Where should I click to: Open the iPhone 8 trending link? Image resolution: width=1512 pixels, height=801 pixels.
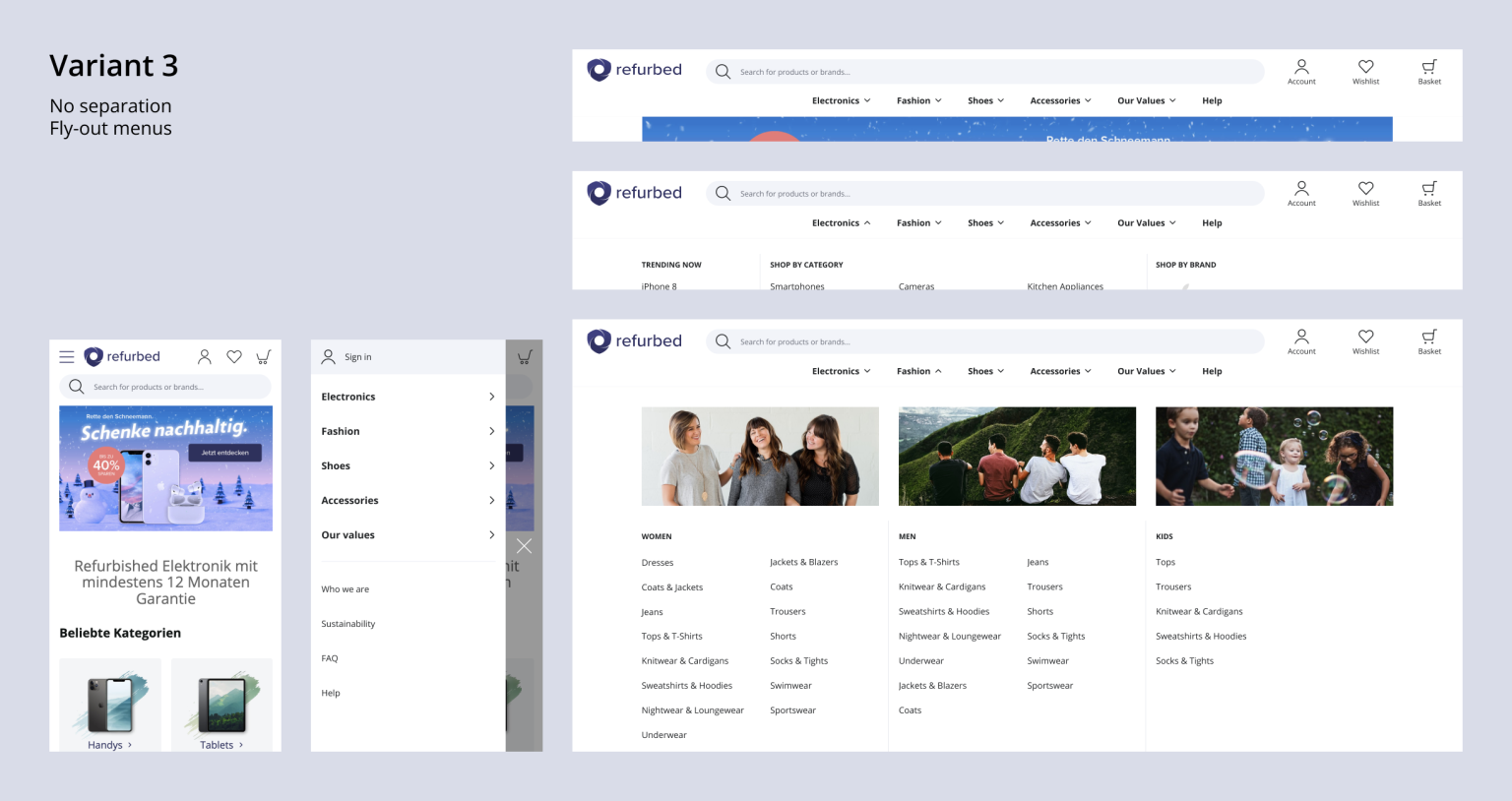coord(660,286)
